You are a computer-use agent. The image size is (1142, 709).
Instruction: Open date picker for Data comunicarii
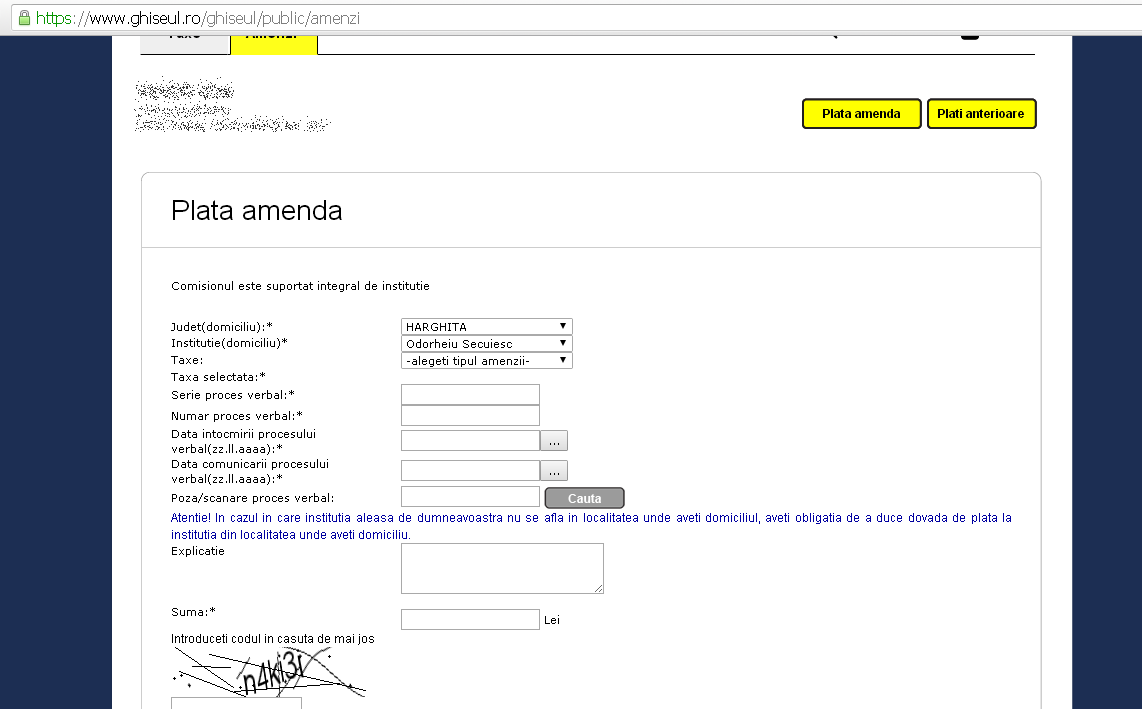[554, 471]
